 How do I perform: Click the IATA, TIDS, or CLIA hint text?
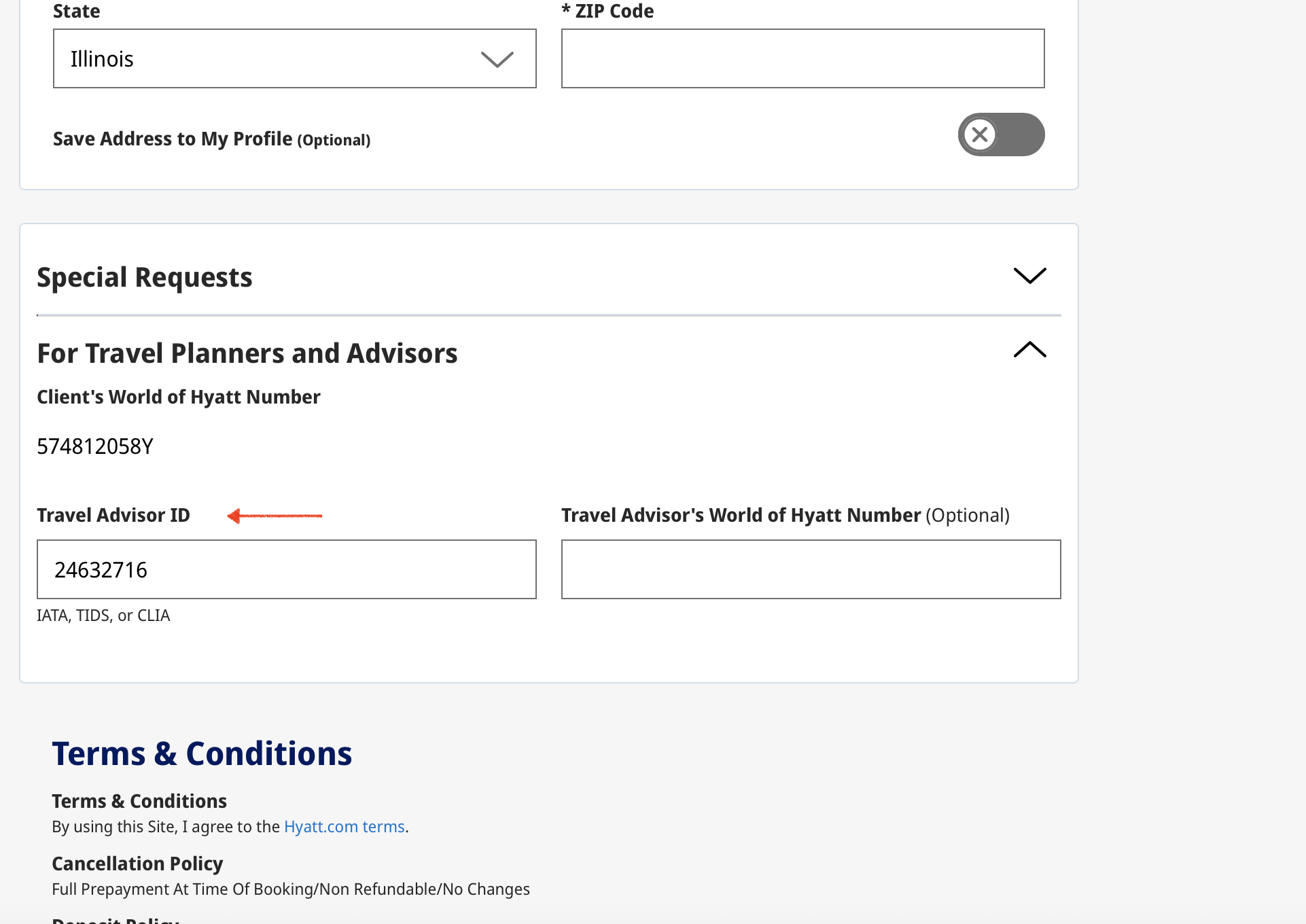click(x=103, y=616)
